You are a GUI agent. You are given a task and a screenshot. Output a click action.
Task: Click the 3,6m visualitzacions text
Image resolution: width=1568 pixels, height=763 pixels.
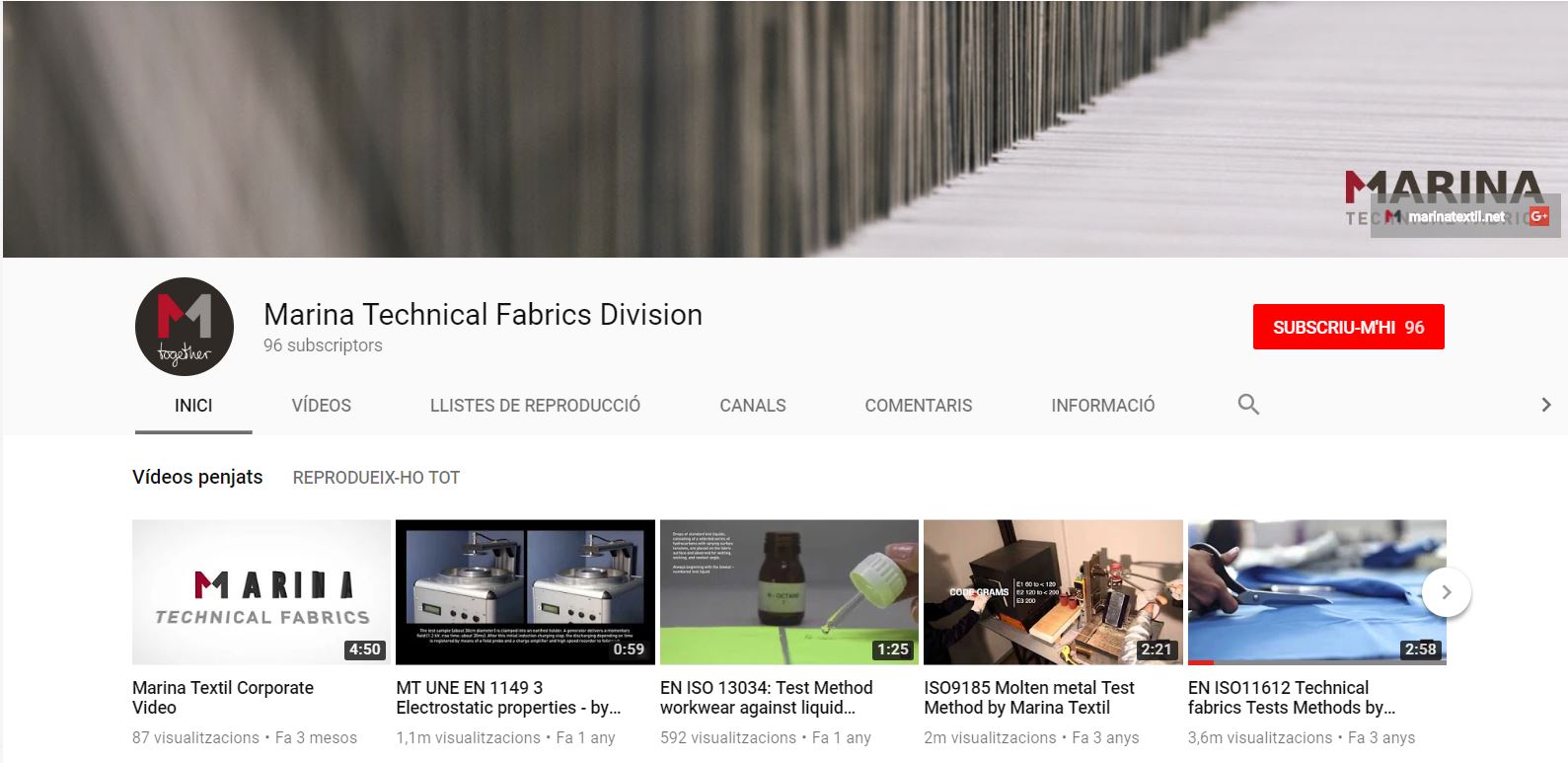click(1260, 738)
